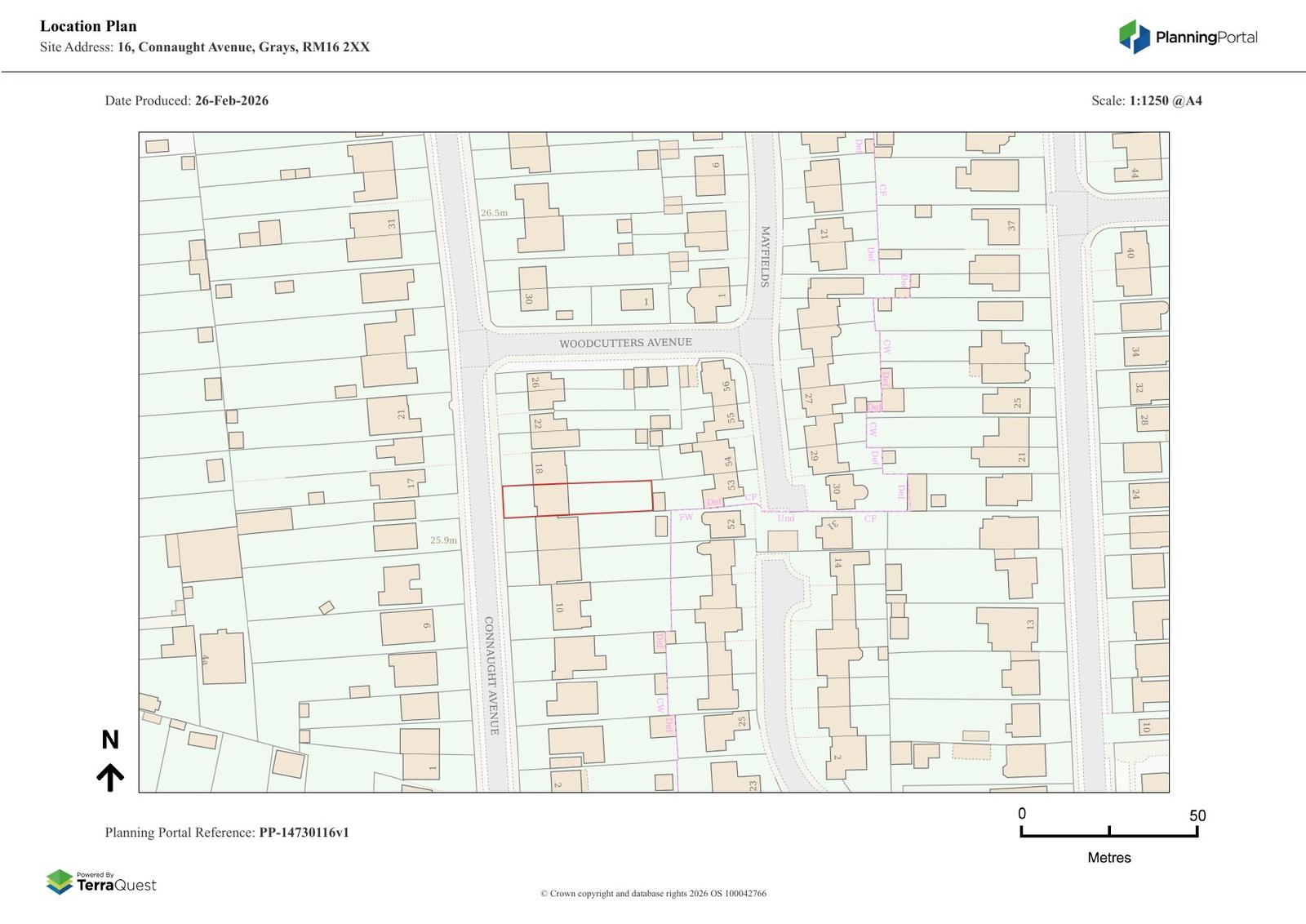Click the 25.9m spot height label
Screen dimensions: 1306x924
coord(444,540)
